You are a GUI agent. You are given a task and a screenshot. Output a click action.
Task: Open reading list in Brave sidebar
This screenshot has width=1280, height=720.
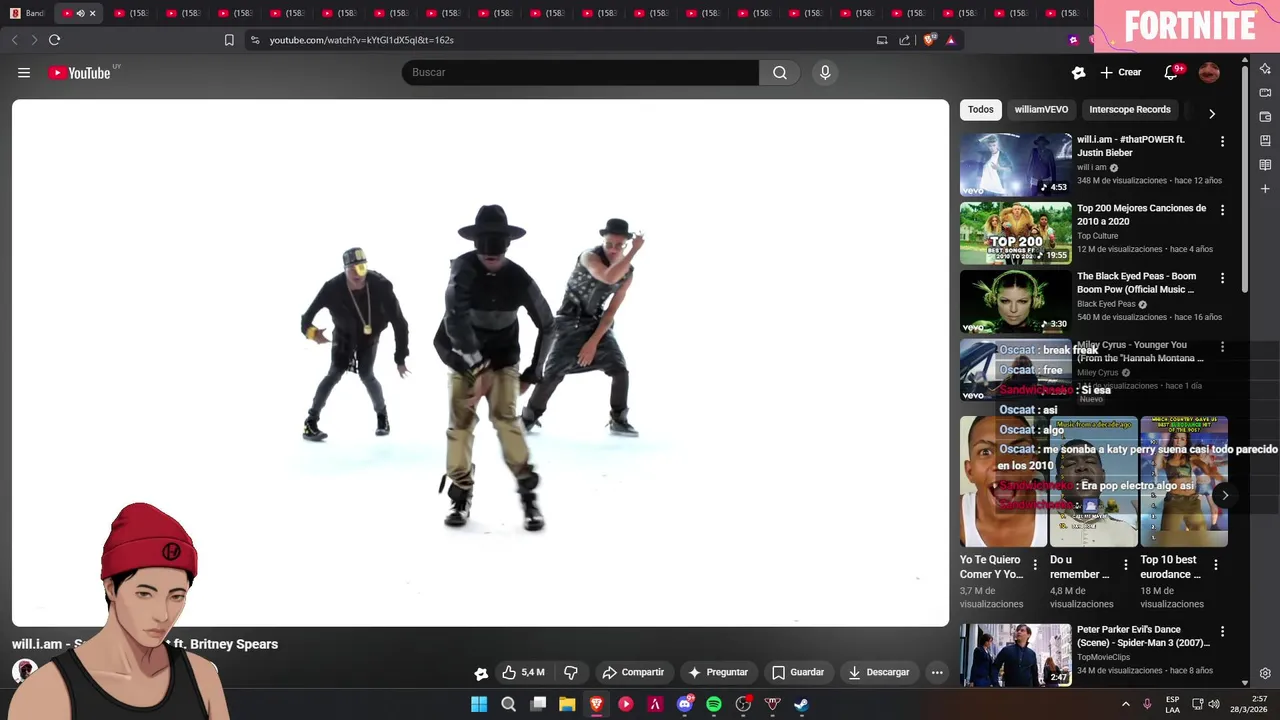pyautogui.click(x=1265, y=164)
